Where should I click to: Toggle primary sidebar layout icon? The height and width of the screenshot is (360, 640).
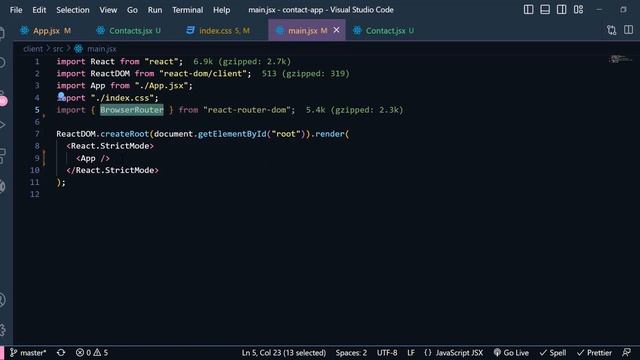click(528, 9)
